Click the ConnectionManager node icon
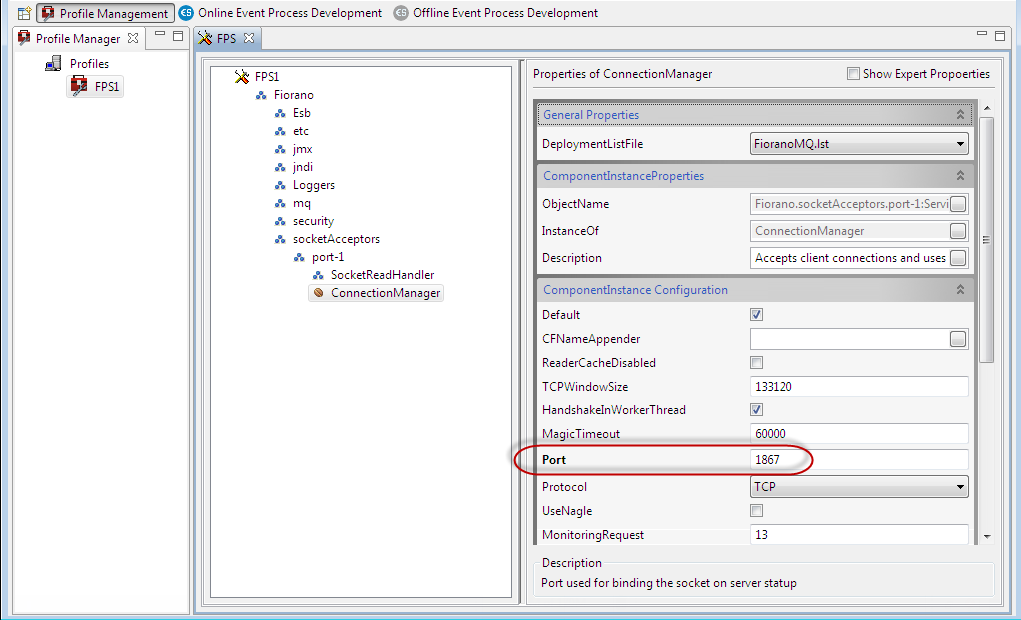 (x=318, y=293)
